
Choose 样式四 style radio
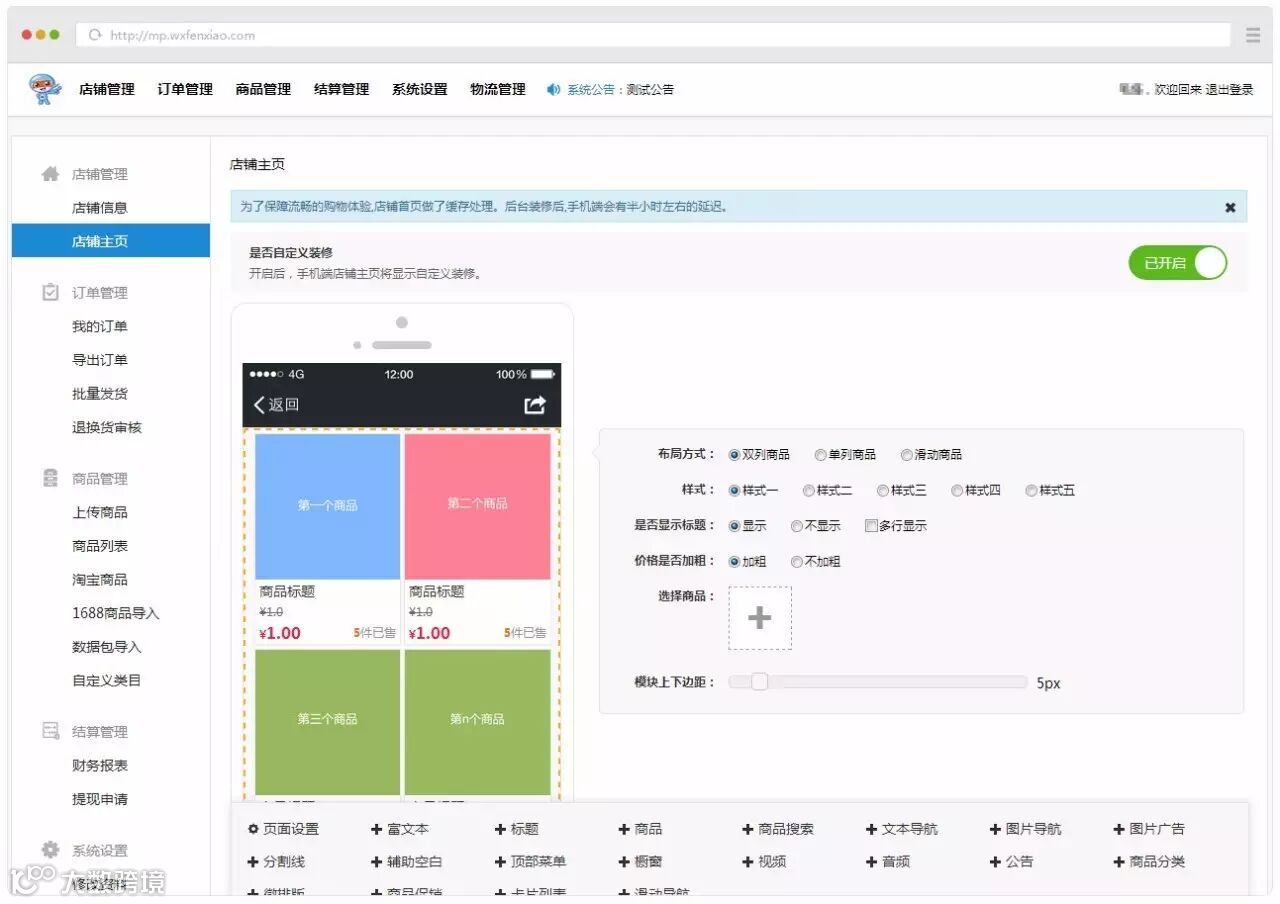(x=957, y=491)
